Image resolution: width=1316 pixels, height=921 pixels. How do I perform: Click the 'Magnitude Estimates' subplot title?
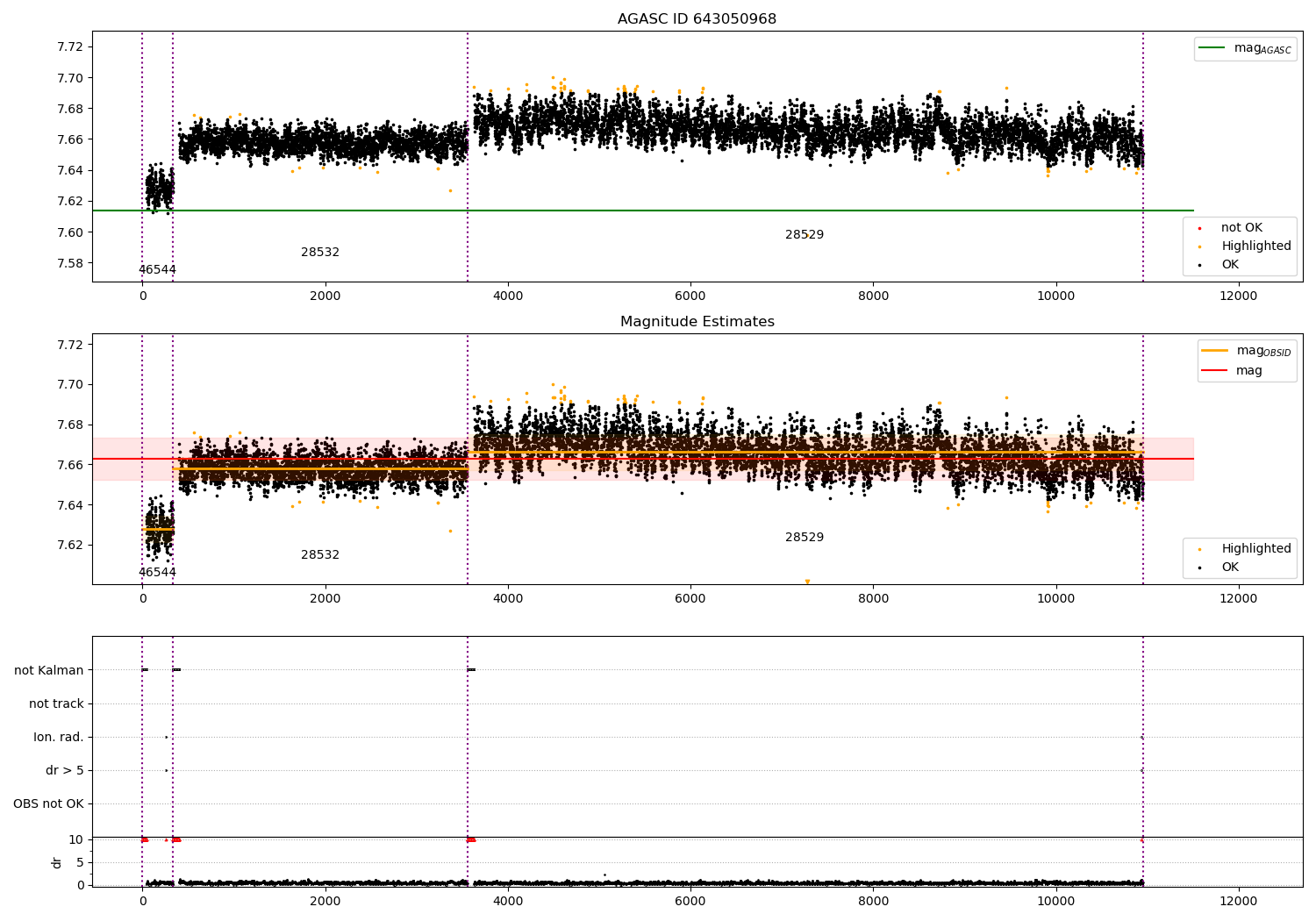(697, 322)
